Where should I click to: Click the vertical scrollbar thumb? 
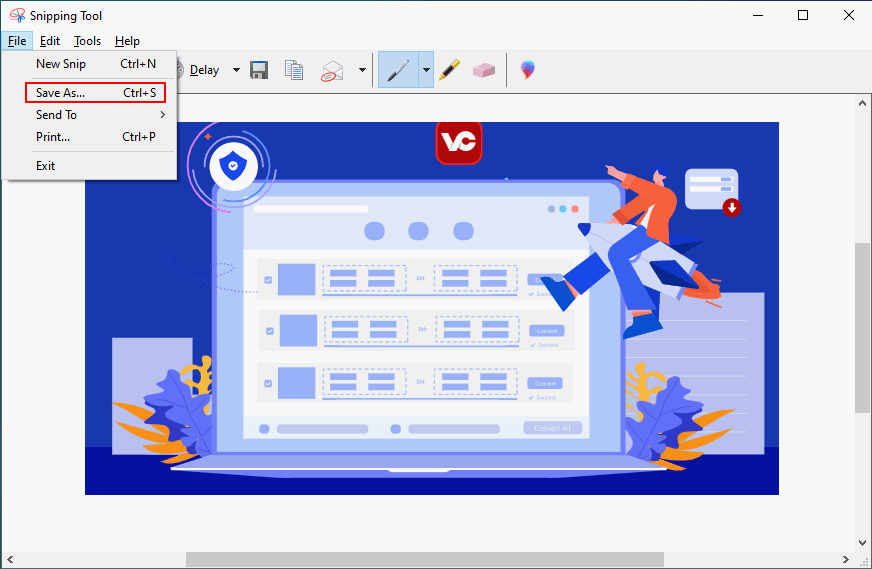pyautogui.click(x=863, y=328)
